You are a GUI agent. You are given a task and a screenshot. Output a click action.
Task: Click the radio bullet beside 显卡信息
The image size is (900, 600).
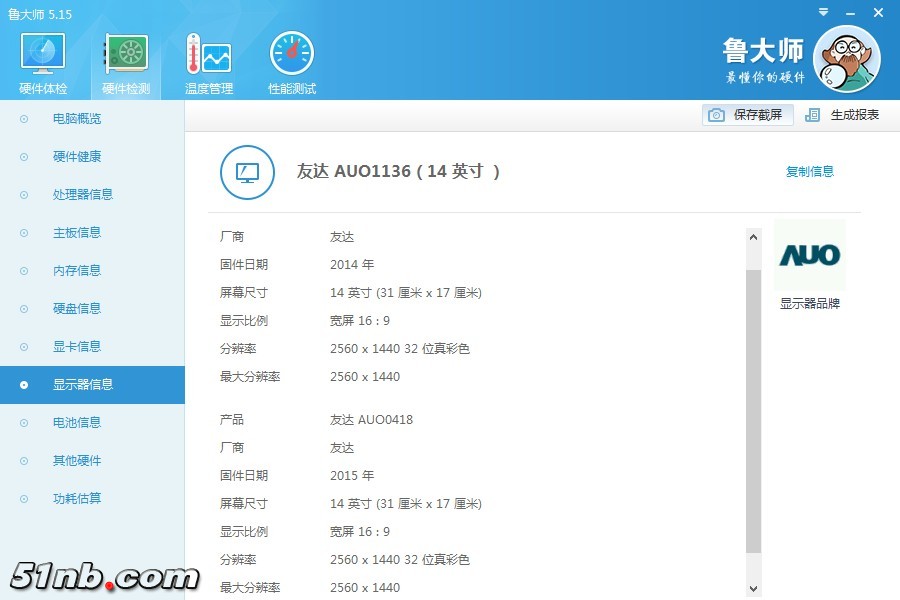tap(24, 346)
